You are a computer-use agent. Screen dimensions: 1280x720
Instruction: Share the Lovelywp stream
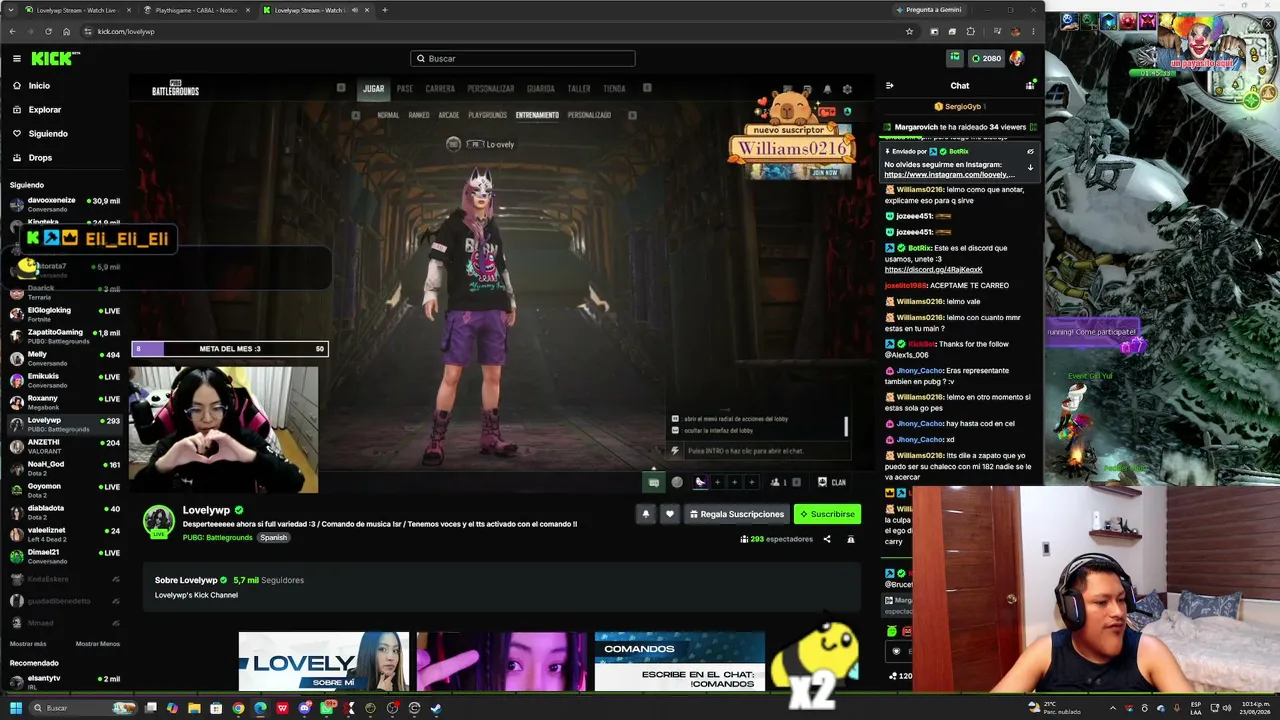[x=827, y=539]
